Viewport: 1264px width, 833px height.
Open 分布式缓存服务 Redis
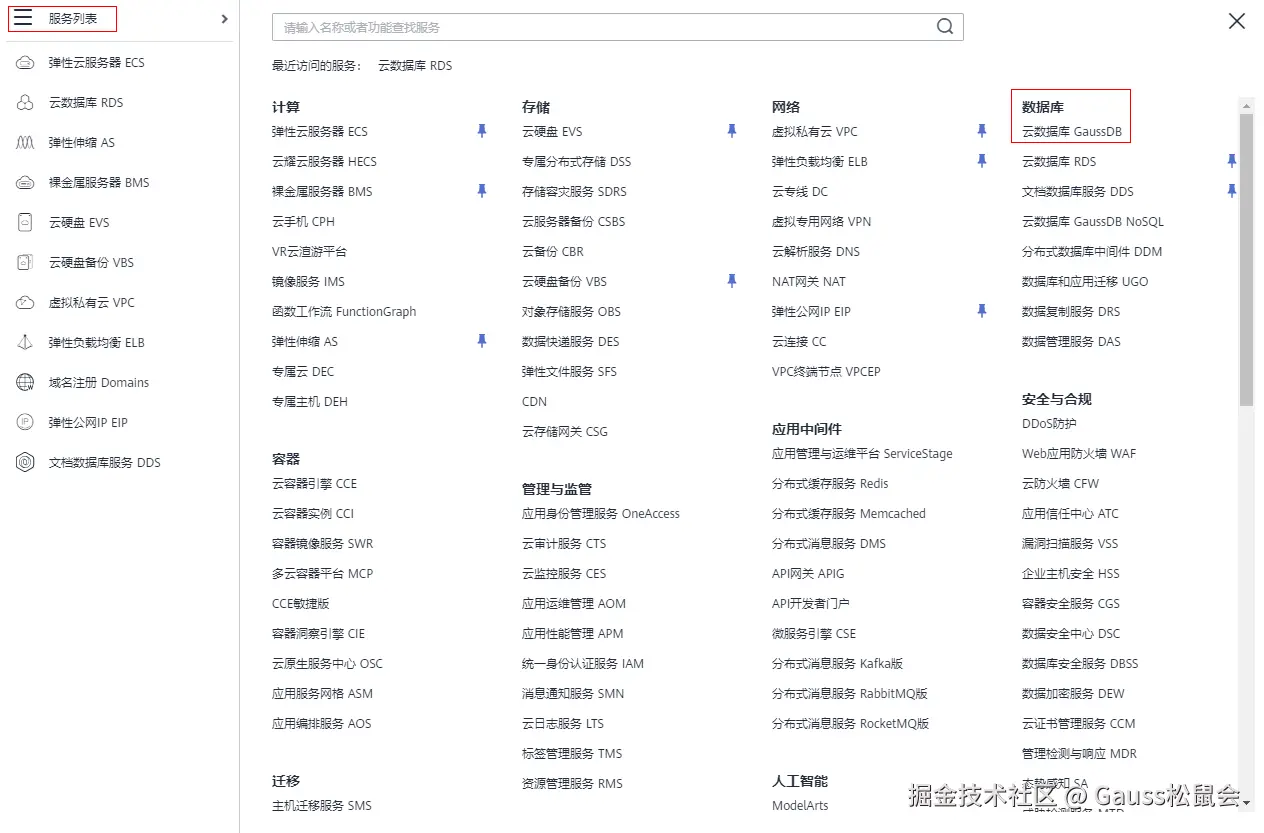(x=830, y=484)
